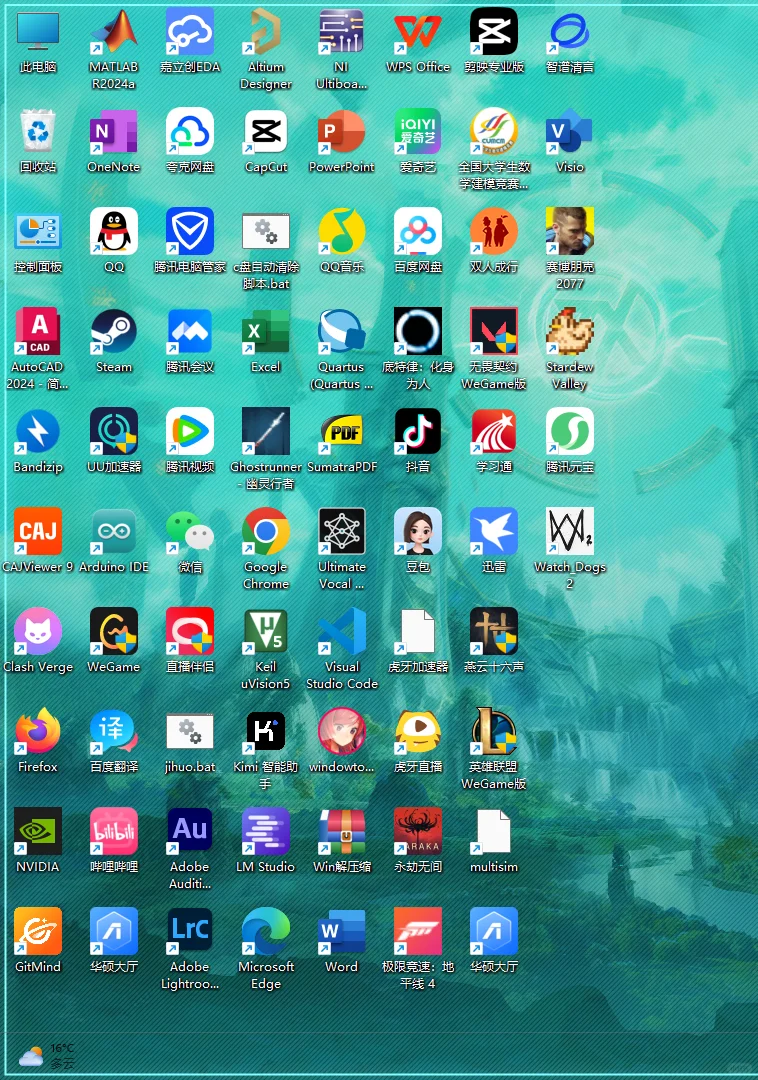
Task: Click the jihuo.bat batch file
Action: [190, 731]
